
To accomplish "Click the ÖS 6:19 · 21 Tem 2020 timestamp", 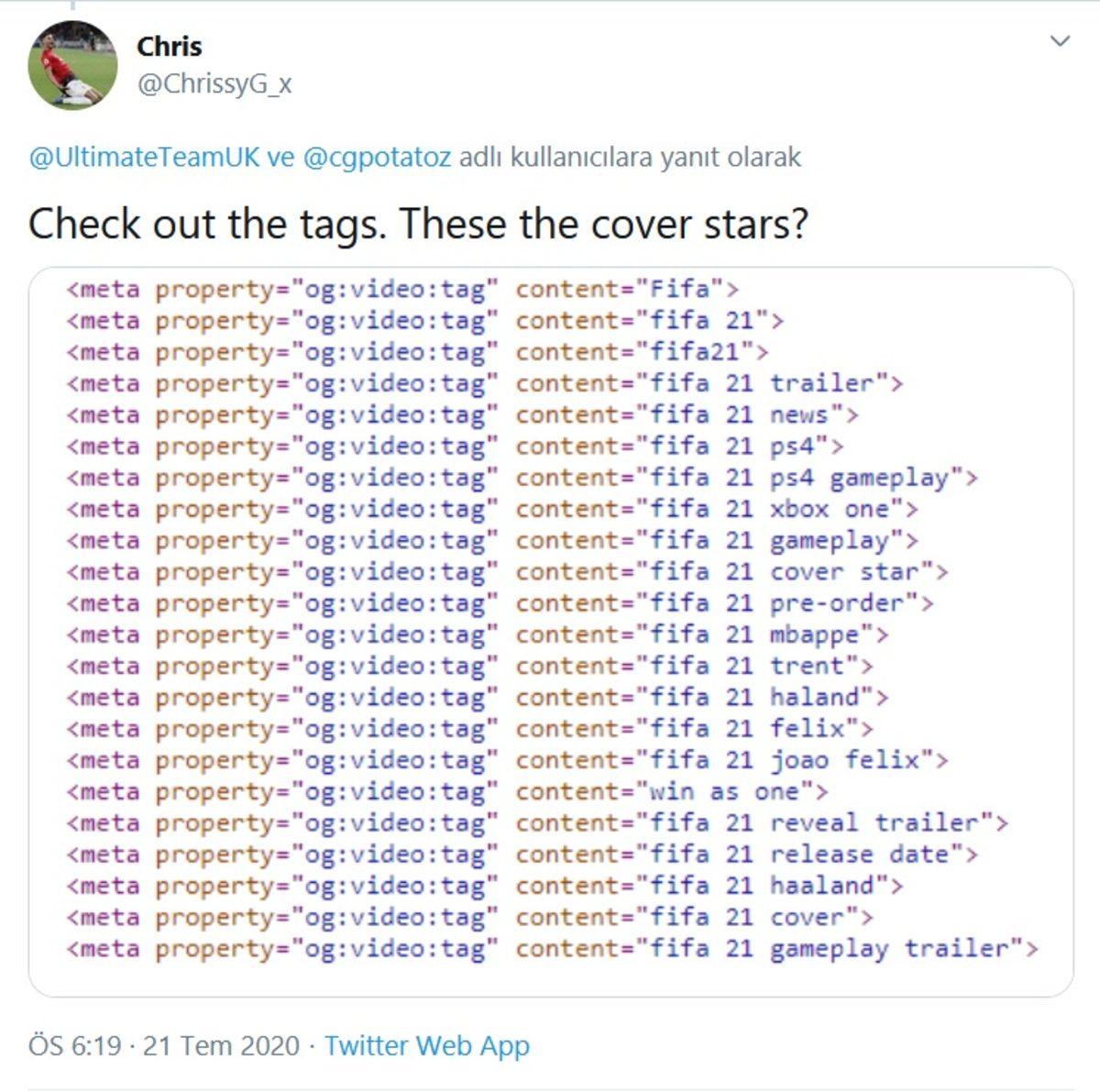I will (x=164, y=1045).
